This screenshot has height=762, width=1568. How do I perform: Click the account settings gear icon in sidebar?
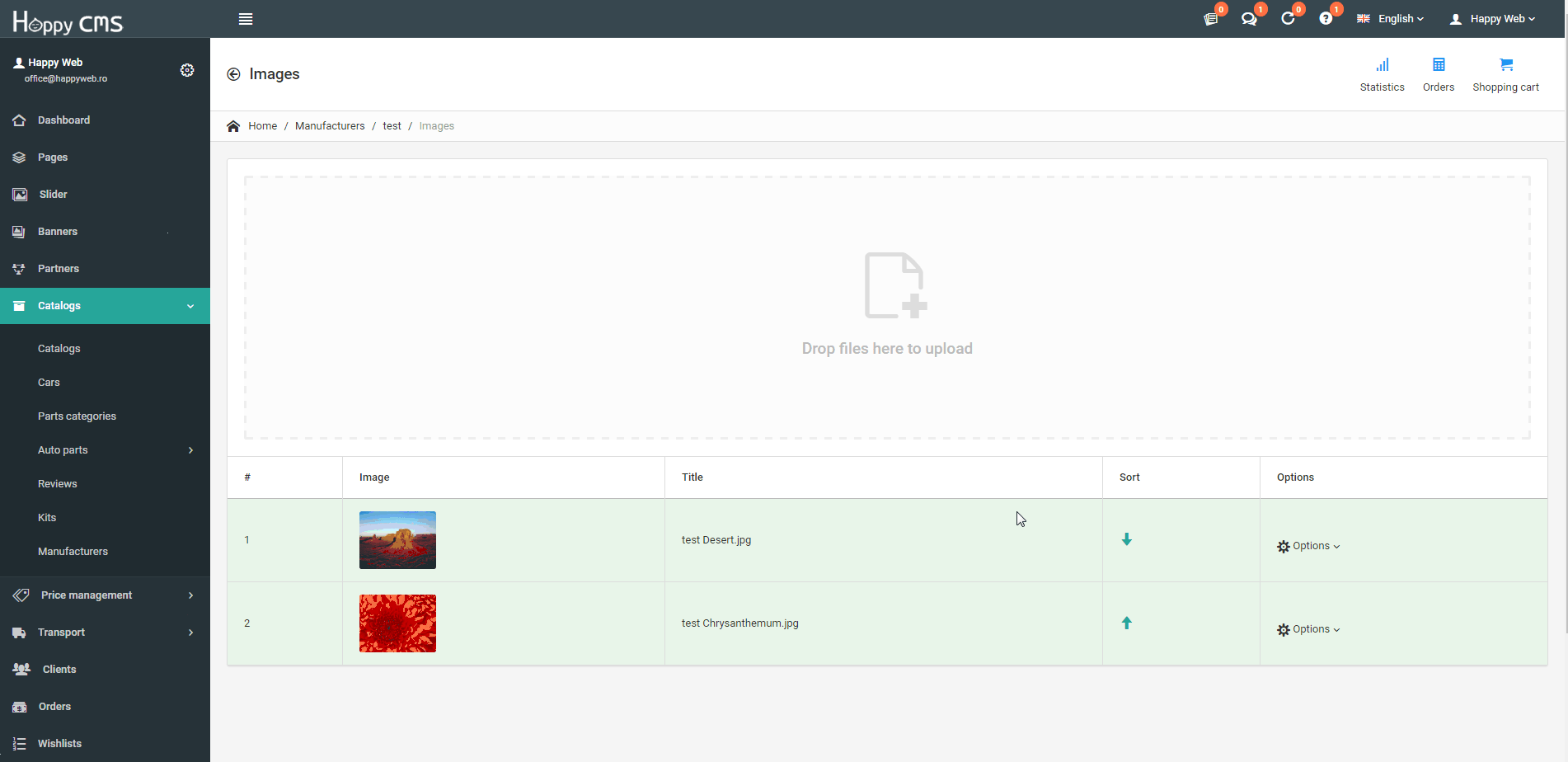point(187,70)
